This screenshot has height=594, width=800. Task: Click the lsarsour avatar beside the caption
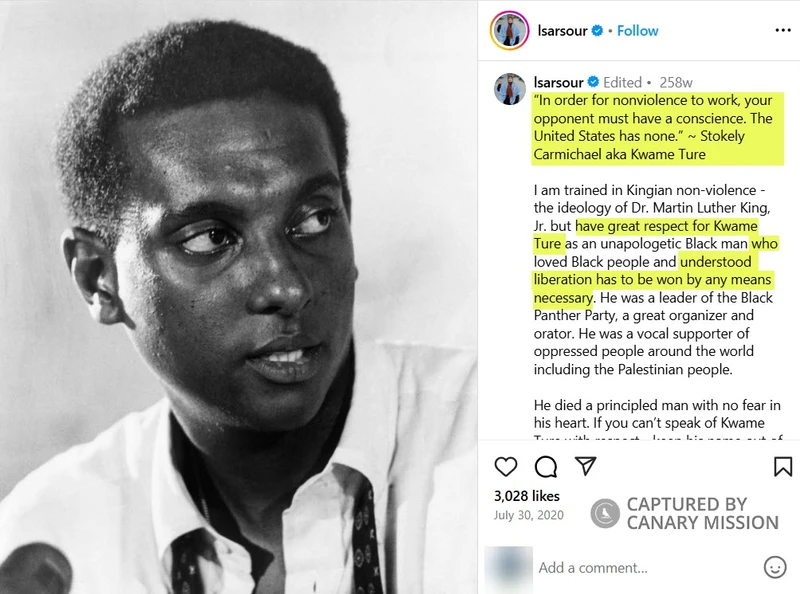point(509,89)
